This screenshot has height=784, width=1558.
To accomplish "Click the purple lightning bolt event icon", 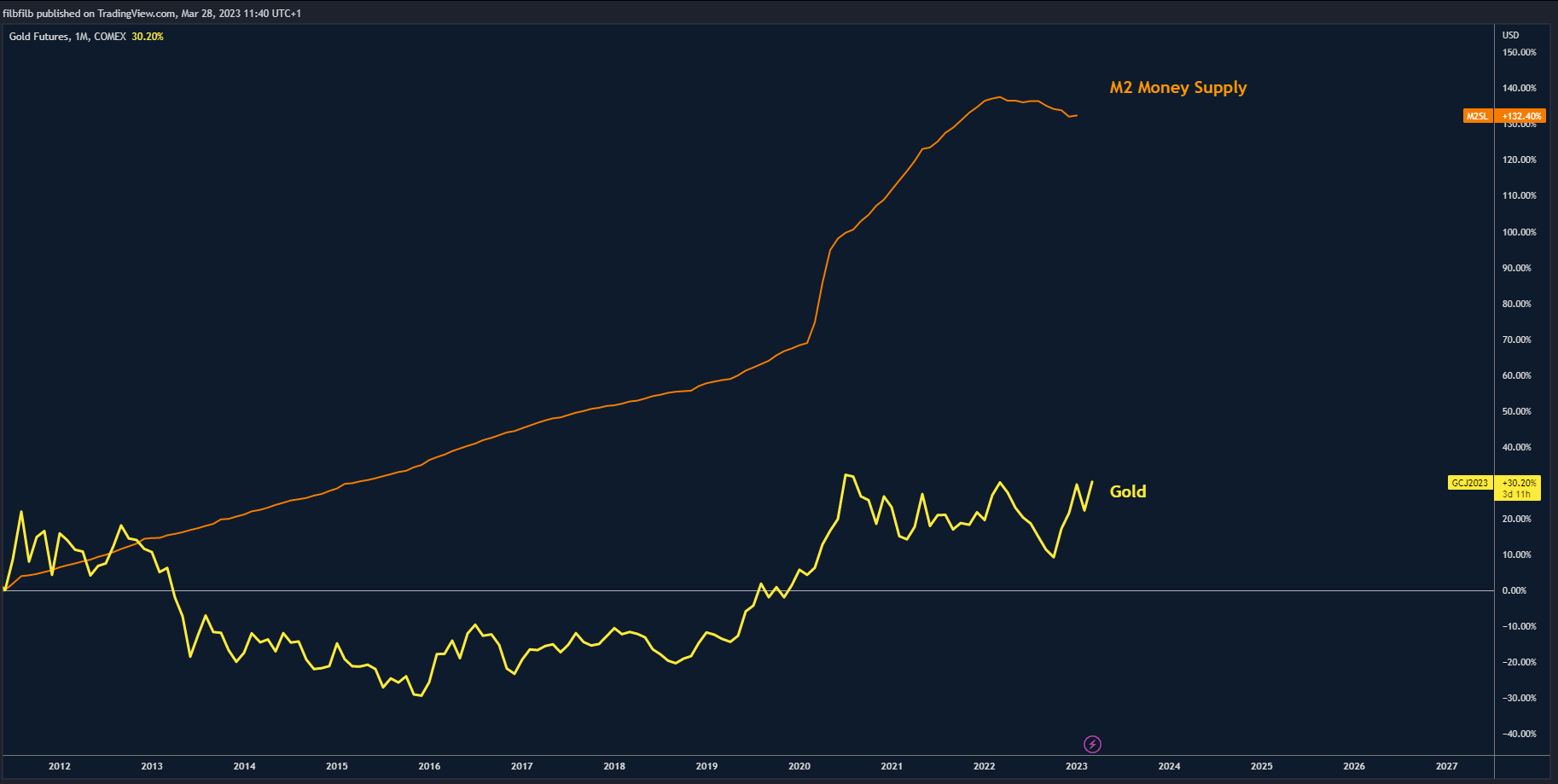I will point(1092,744).
